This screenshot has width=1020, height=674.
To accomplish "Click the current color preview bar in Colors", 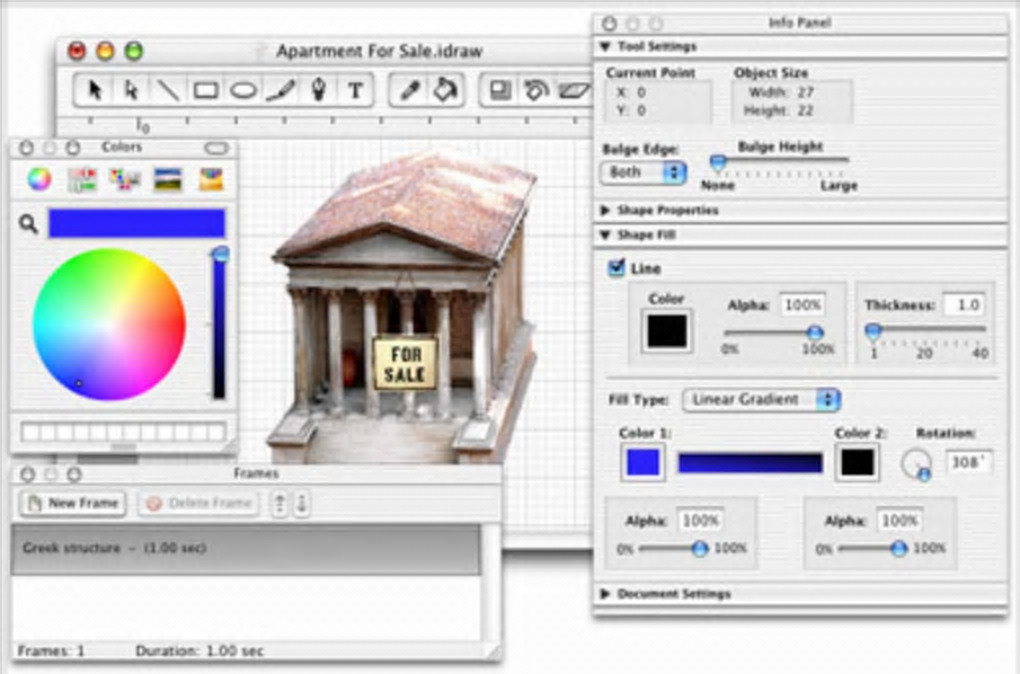I will [137, 224].
